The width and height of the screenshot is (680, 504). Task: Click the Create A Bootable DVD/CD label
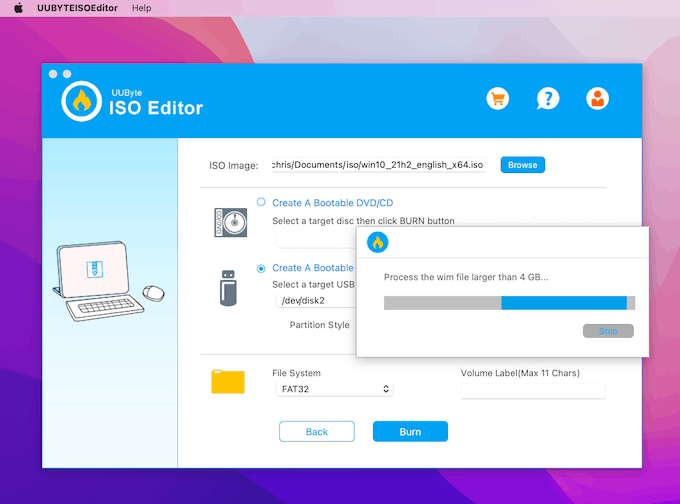[x=333, y=203]
